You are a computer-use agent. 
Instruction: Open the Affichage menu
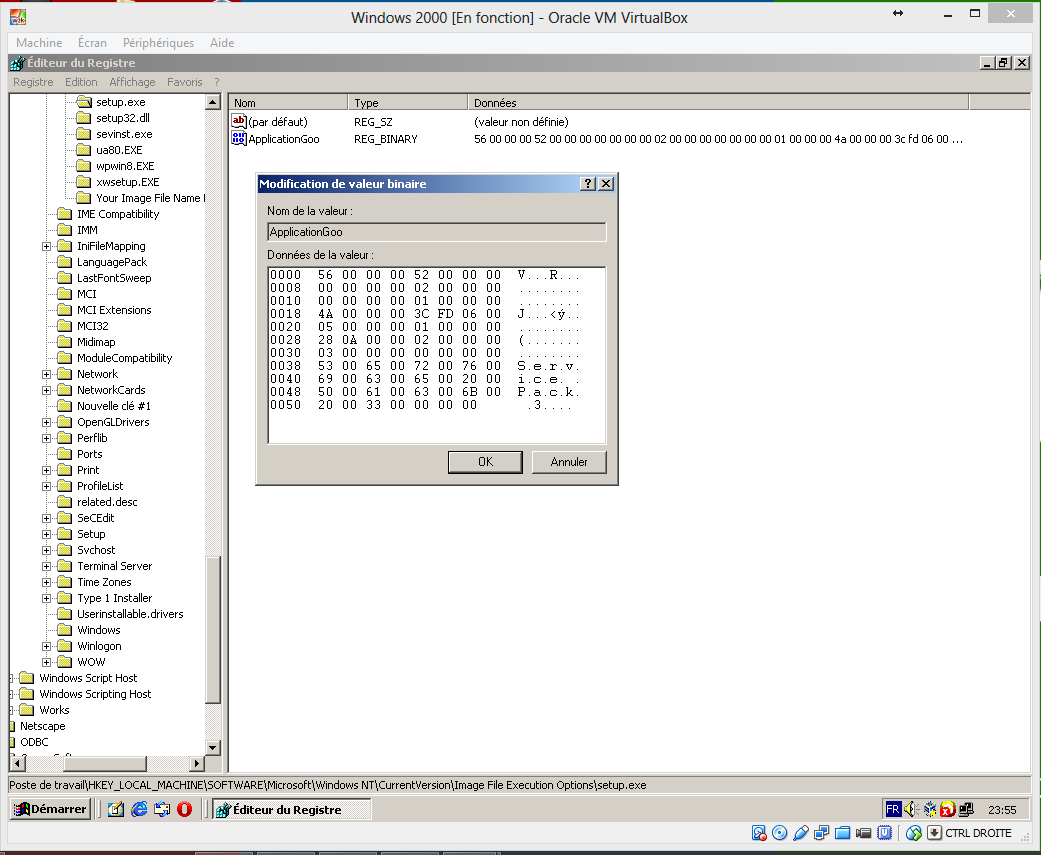(132, 82)
